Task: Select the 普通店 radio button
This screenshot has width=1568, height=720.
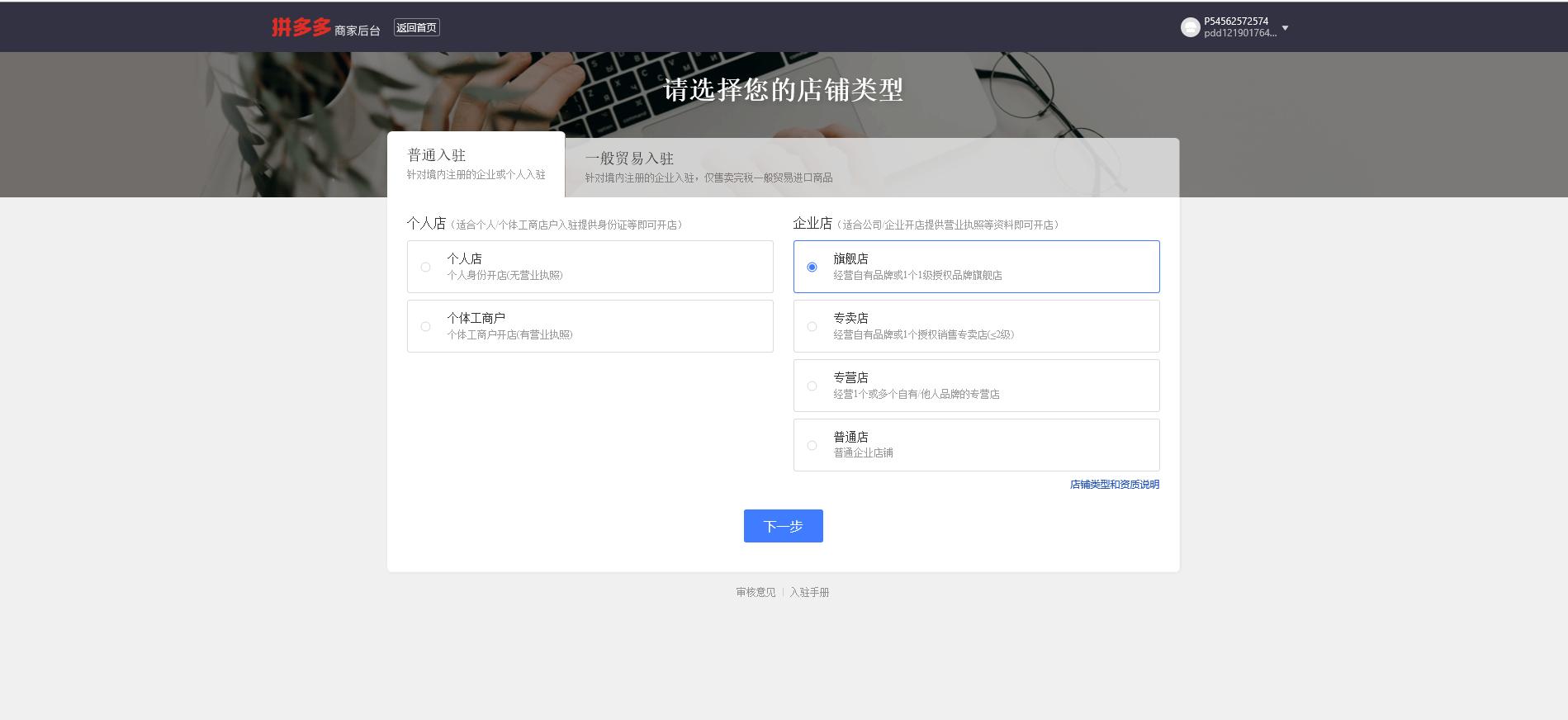Action: click(812, 445)
